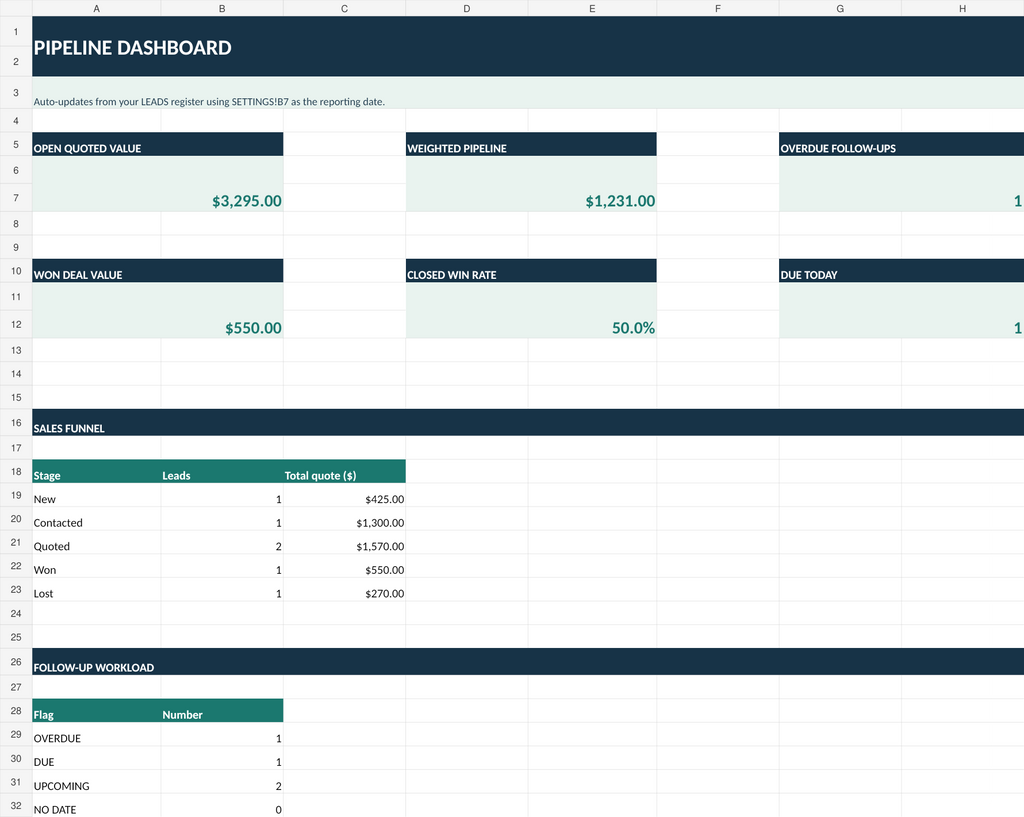1024x817 pixels.
Task: Click the $1,570.00 total for Quoted
Action: [x=344, y=542]
